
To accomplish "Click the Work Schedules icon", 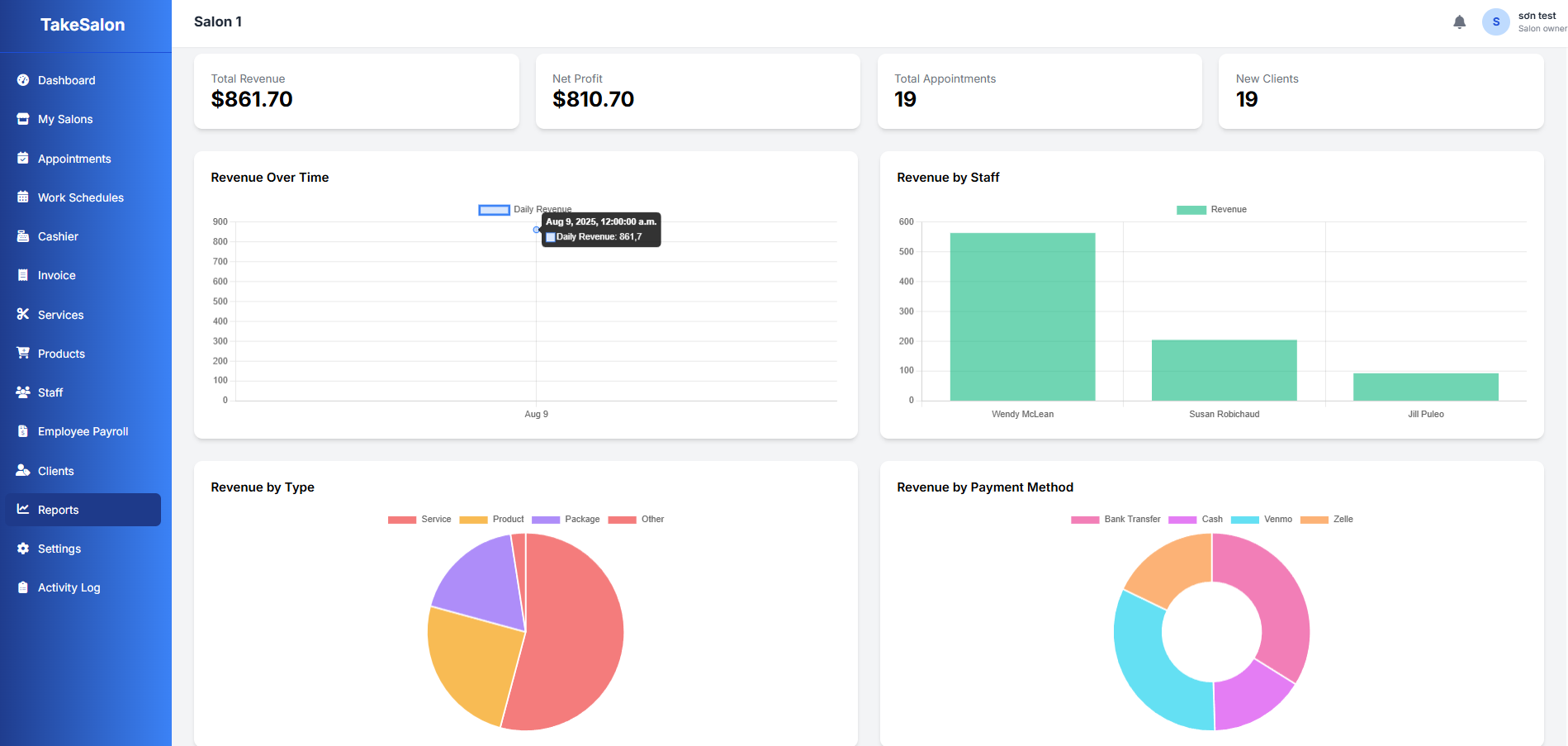I will point(22,197).
